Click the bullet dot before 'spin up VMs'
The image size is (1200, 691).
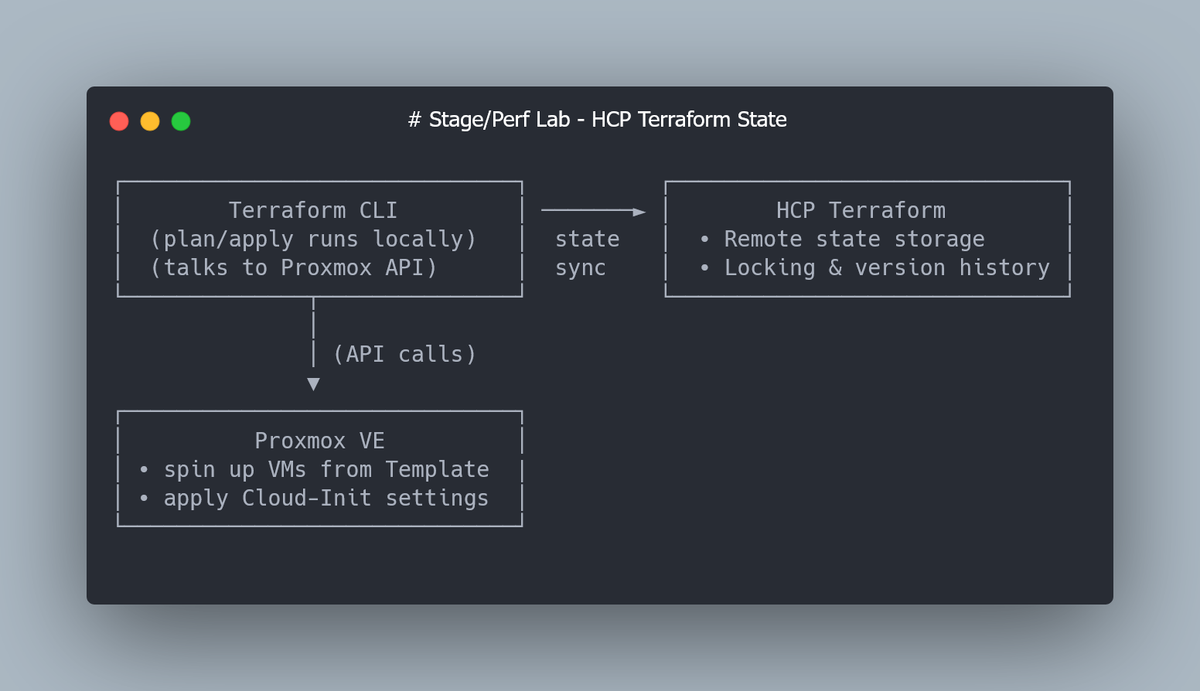[x=145, y=470]
